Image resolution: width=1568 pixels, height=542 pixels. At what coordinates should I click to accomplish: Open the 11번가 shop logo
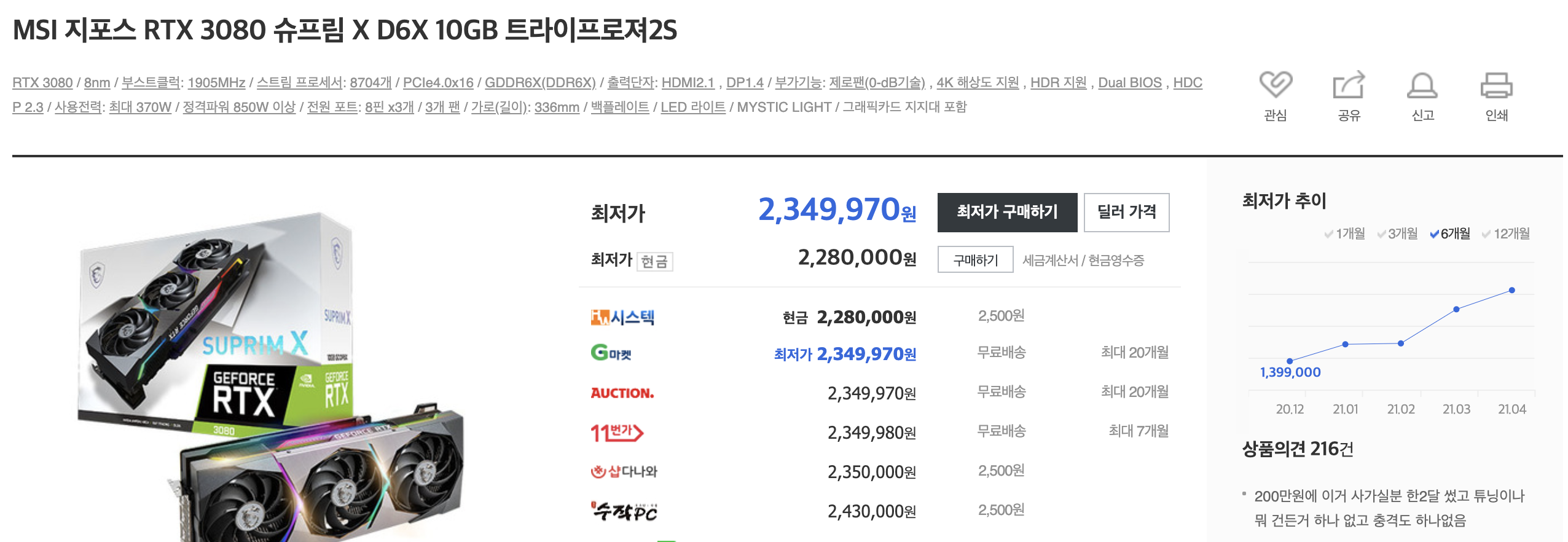click(617, 432)
